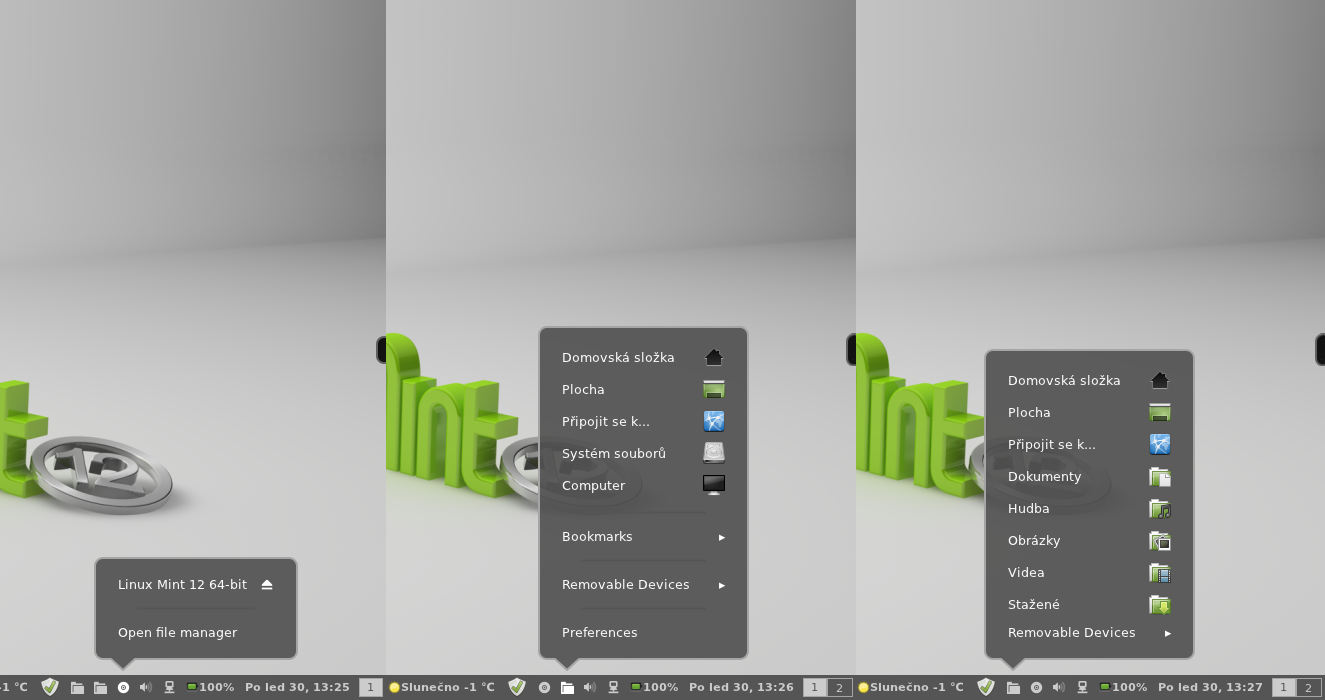This screenshot has width=1325, height=700.
Task: Click the disc applet icon in the 13:27 panel
Action: [1036, 687]
